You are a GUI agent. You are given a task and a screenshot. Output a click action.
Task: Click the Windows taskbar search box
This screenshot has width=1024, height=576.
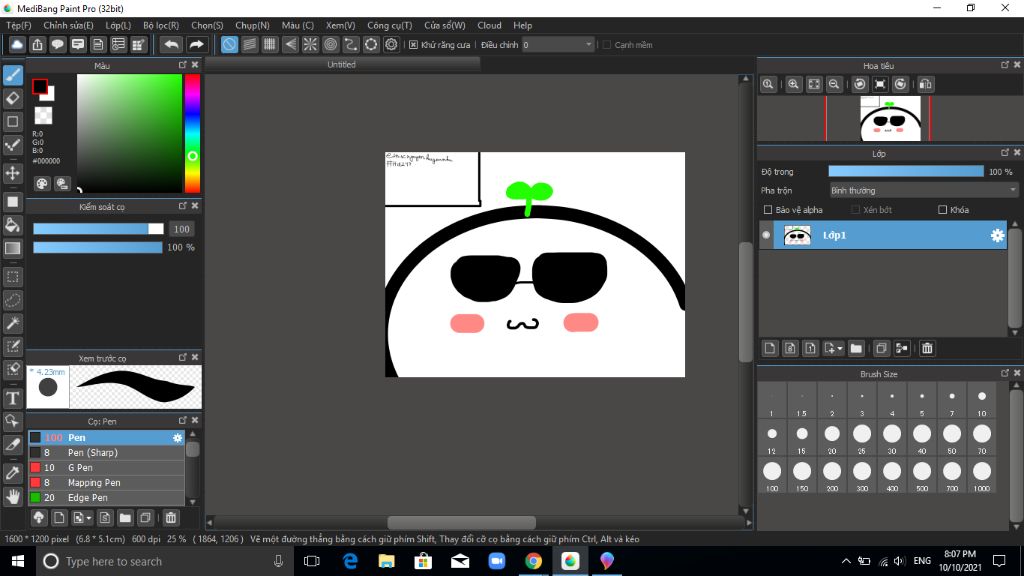tap(164, 561)
